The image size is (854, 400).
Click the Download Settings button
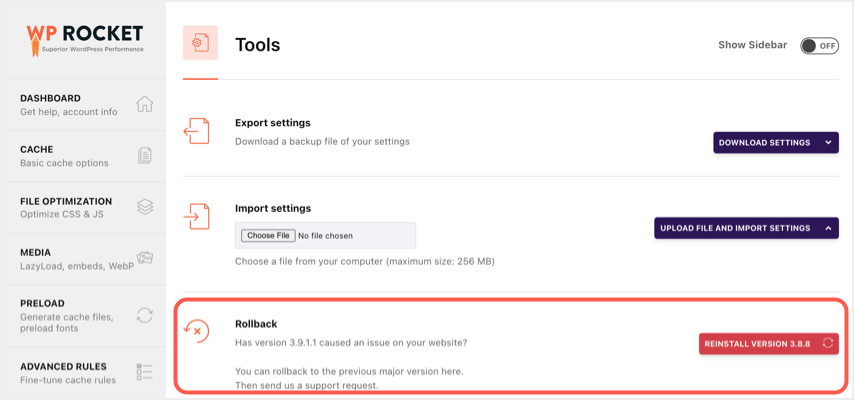pos(764,143)
